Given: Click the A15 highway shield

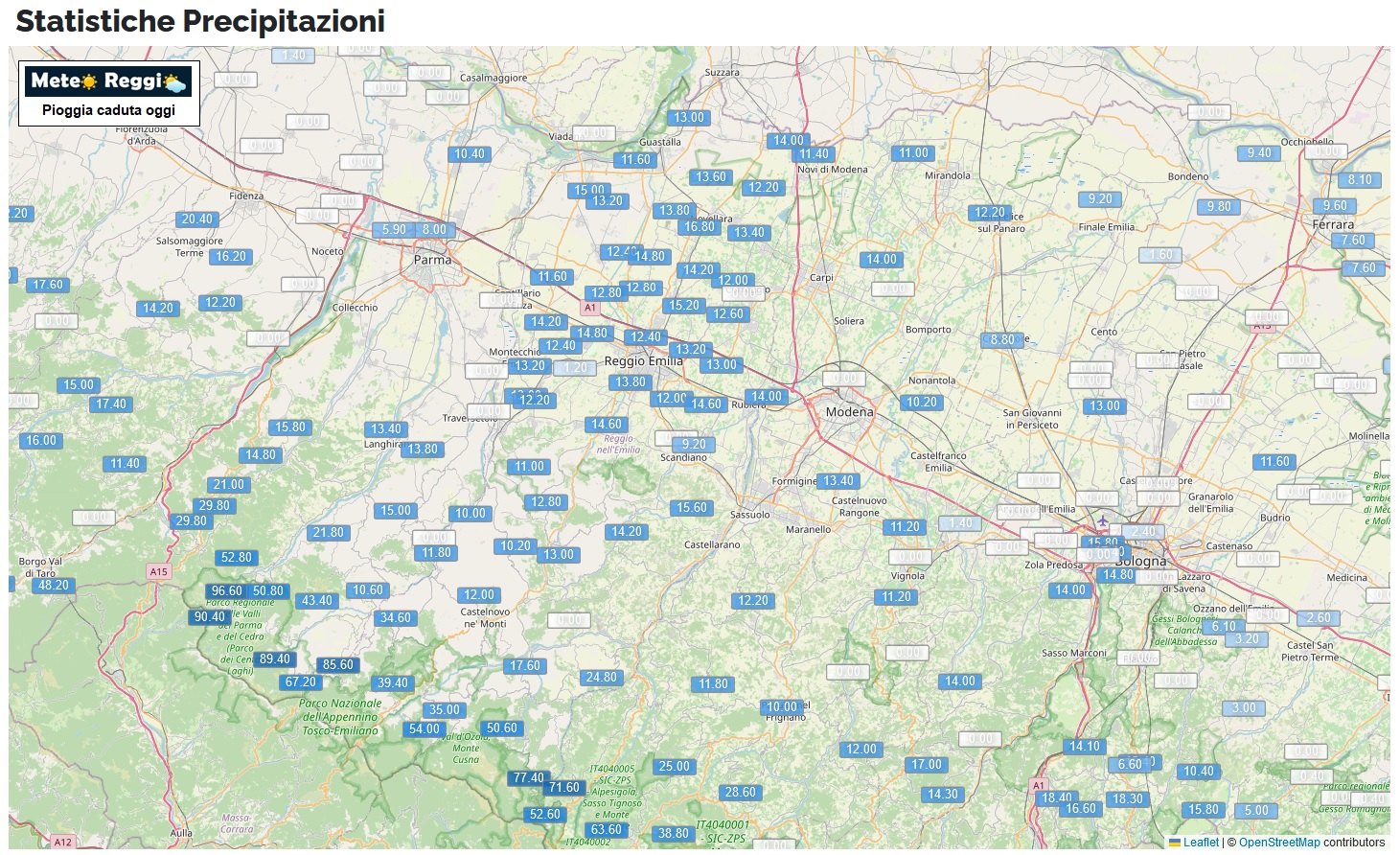Looking at the screenshot, I should point(158,572).
